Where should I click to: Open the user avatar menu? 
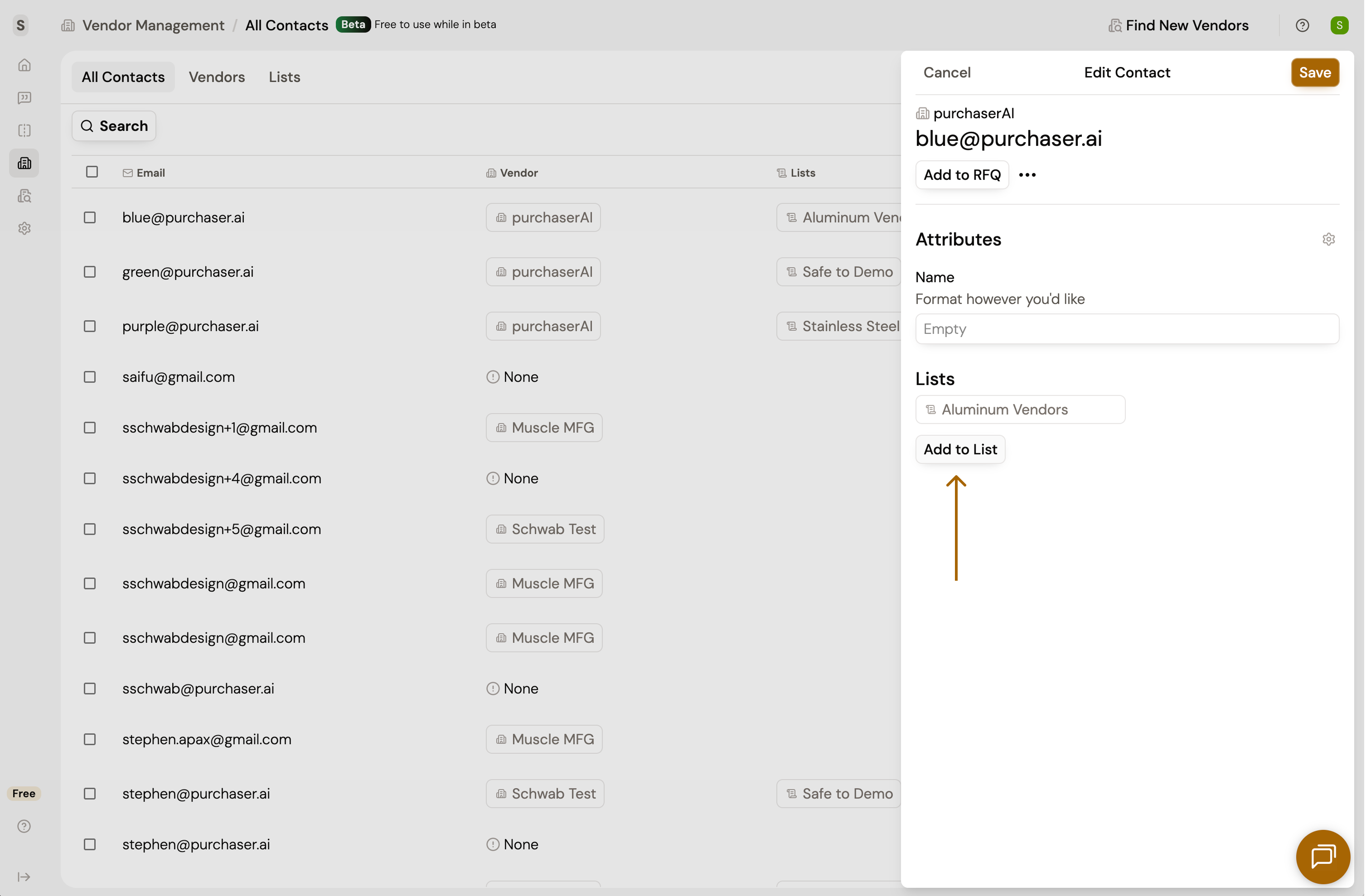(x=1340, y=25)
